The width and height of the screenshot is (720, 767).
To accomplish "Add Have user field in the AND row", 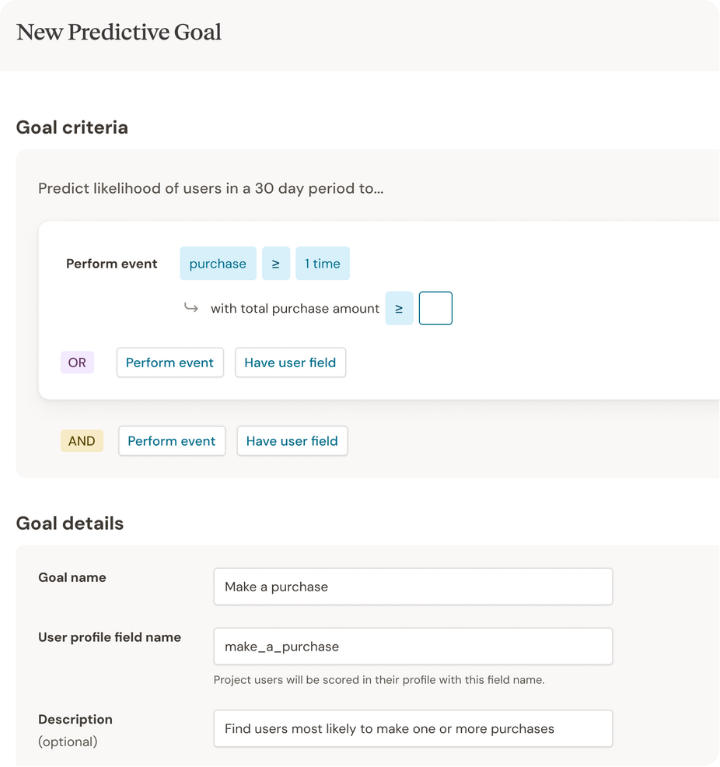I will (x=292, y=441).
